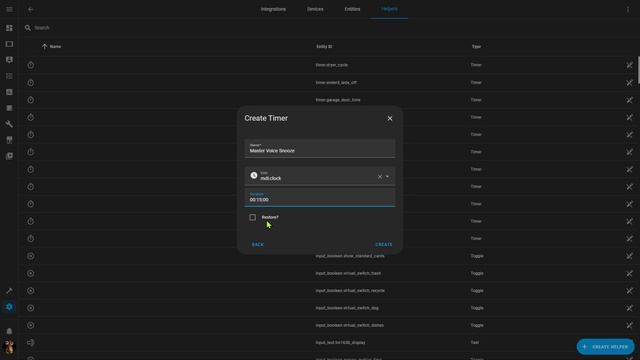Clear the mdi:clock icon selection
The width and height of the screenshot is (640, 360).
pos(380,176)
